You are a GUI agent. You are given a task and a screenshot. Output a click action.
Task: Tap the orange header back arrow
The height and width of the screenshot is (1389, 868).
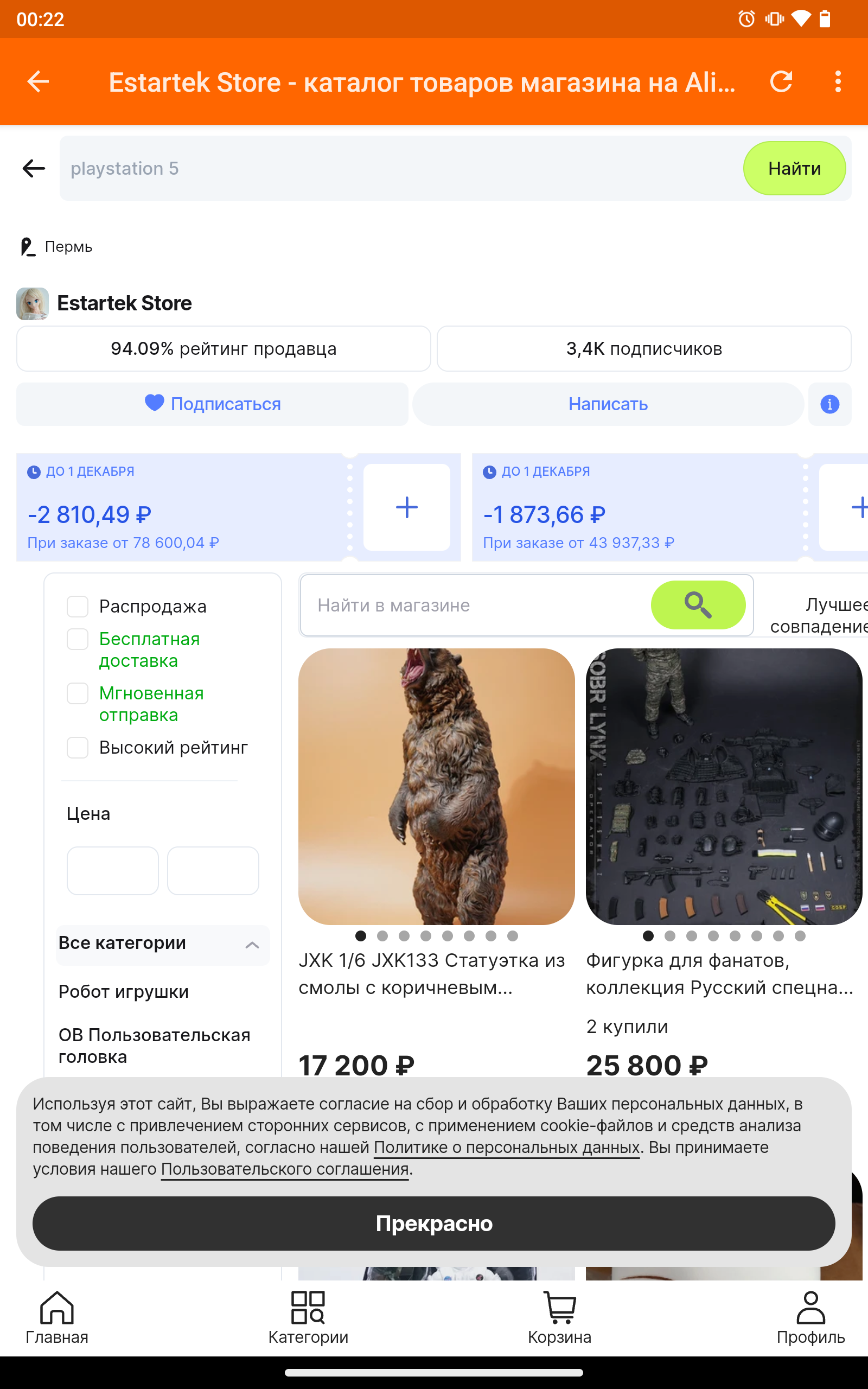click(x=38, y=81)
